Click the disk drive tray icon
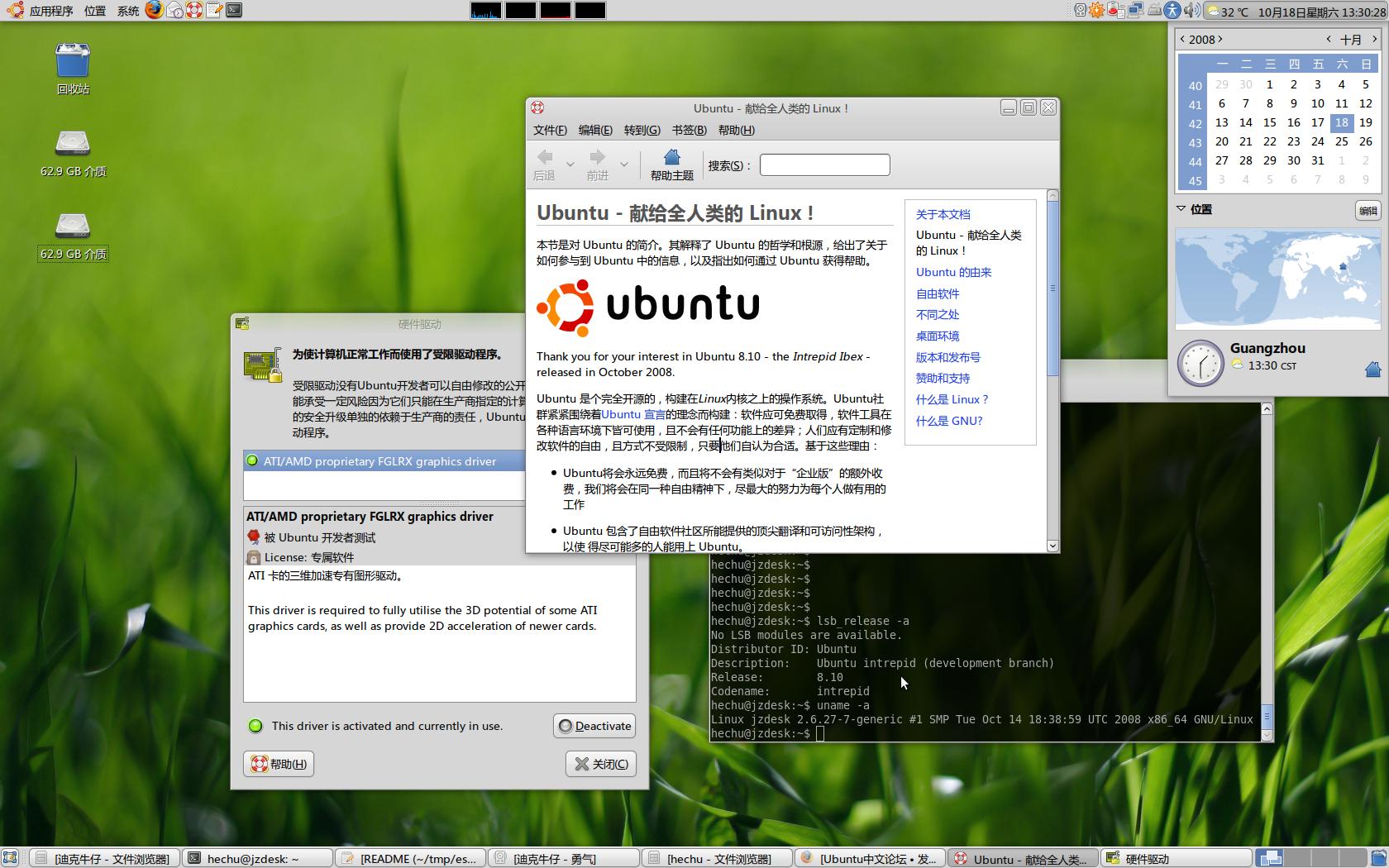This screenshot has width=1389, height=868. click(x=1154, y=10)
